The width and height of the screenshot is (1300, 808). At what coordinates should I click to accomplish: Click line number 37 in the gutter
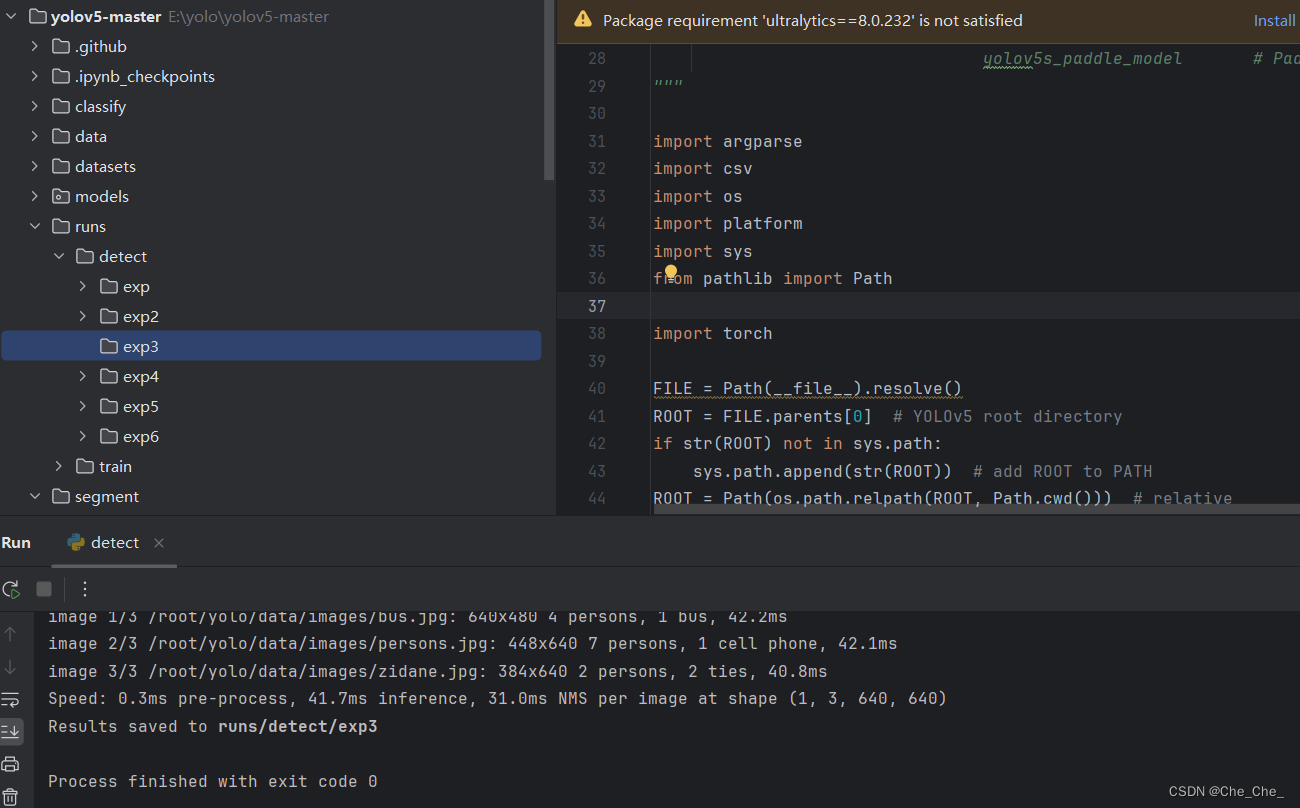[596, 306]
